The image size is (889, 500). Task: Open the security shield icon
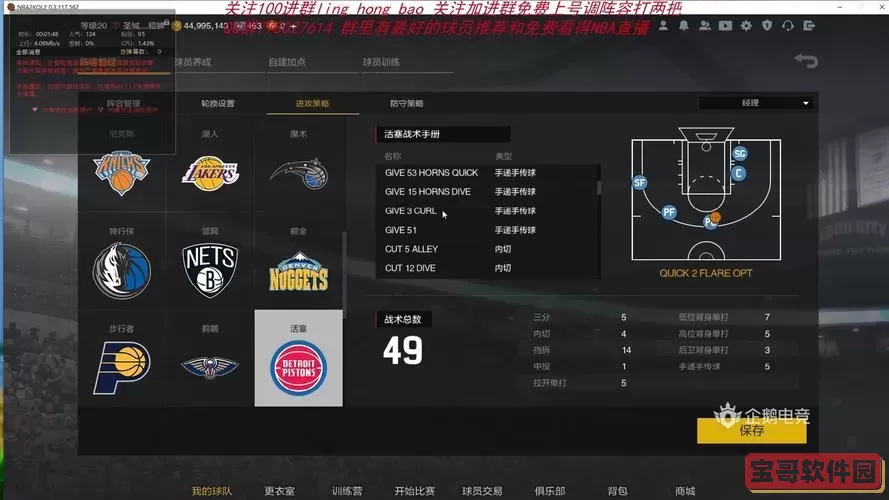point(767,26)
